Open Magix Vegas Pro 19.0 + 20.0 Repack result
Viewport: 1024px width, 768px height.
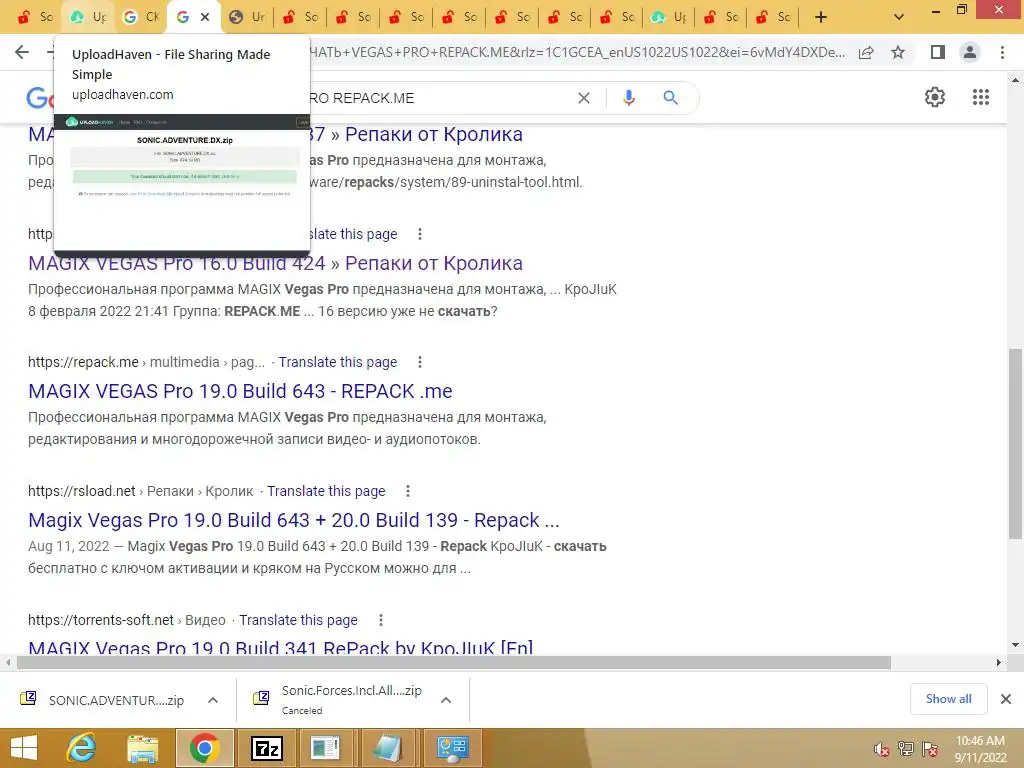[294, 520]
